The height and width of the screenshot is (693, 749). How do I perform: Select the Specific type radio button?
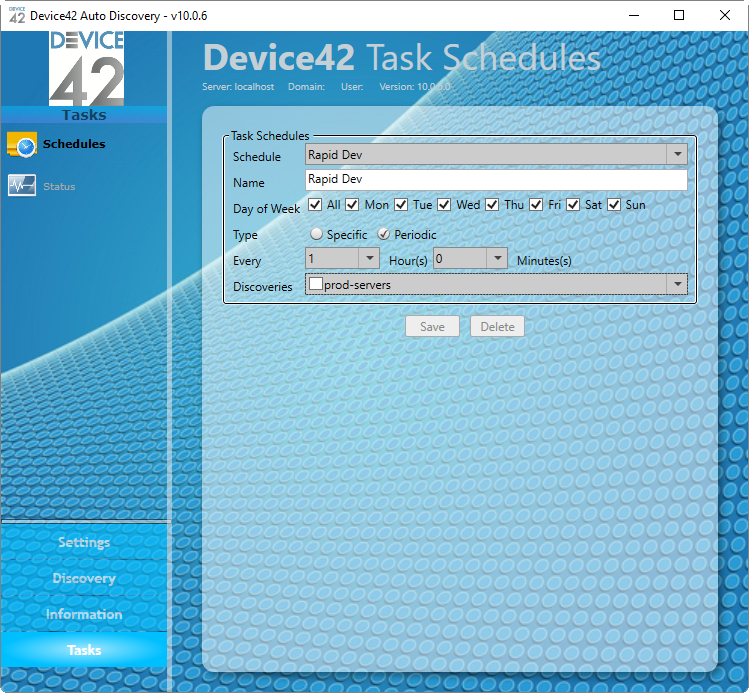point(316,234)
